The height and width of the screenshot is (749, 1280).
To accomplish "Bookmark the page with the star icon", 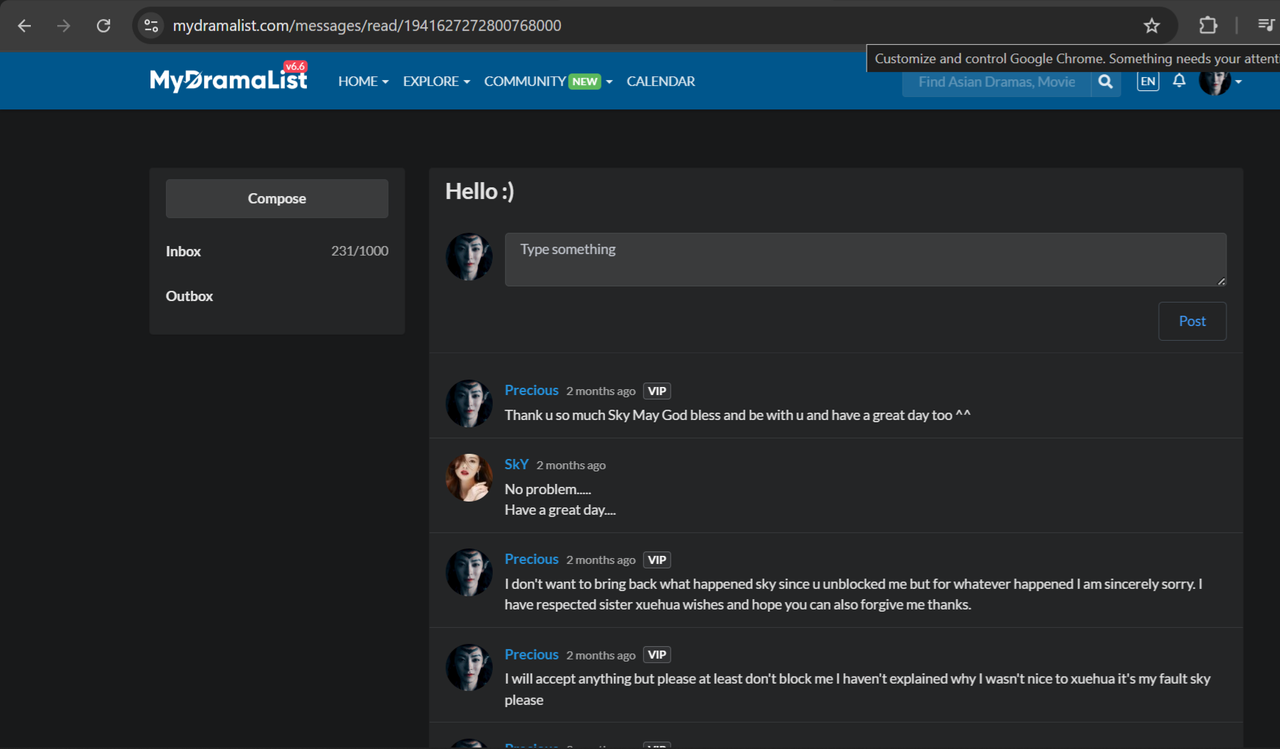I will click(1151, 25).
